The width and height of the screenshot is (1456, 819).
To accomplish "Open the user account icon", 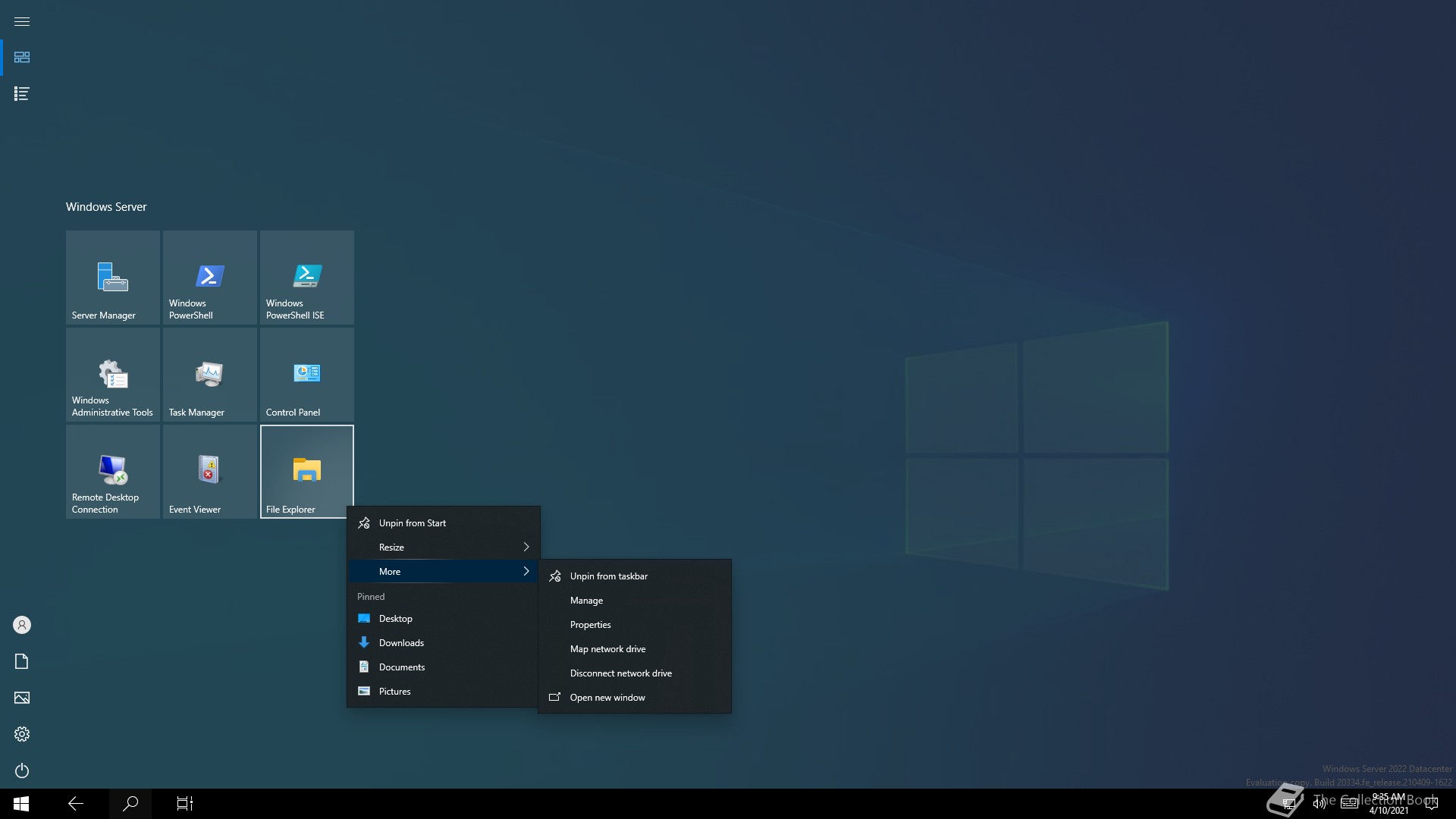I will point(22,625).
